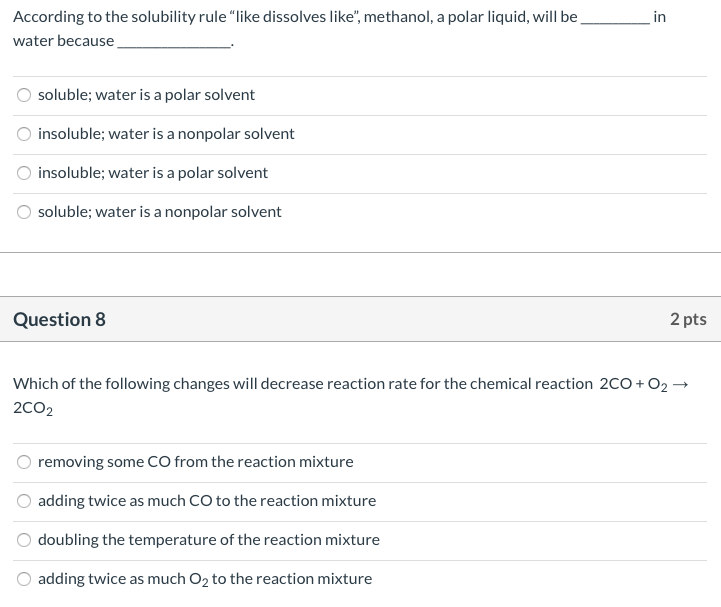The height and width of the screenshot is (607, 721).
Task: Click answer text "soluble; water is a nonpolar solvent"
Action: point(160,212)
